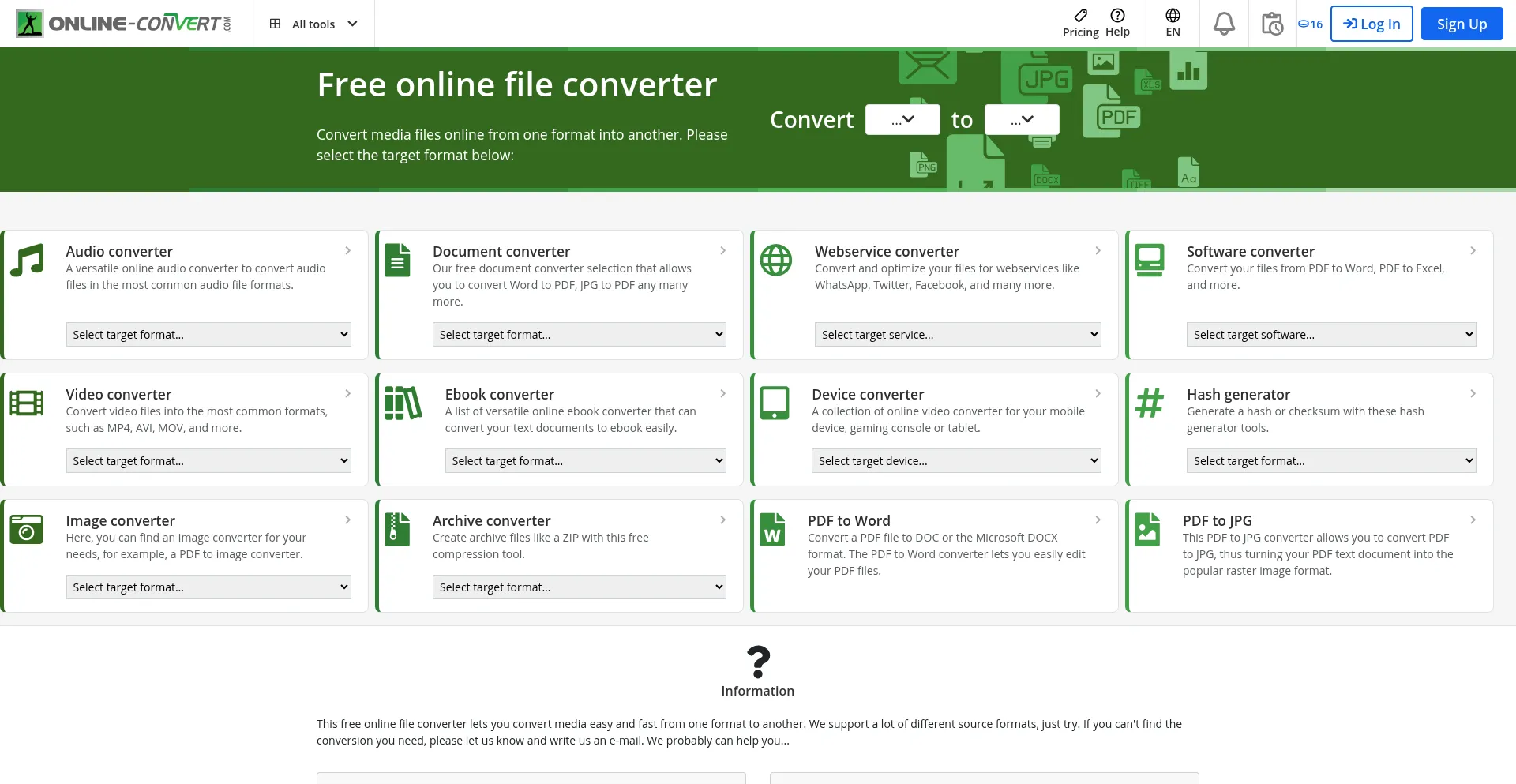Open the conversion history clipboard icon
This screenshot has width=1516, height=784.
coord(1272,24)
